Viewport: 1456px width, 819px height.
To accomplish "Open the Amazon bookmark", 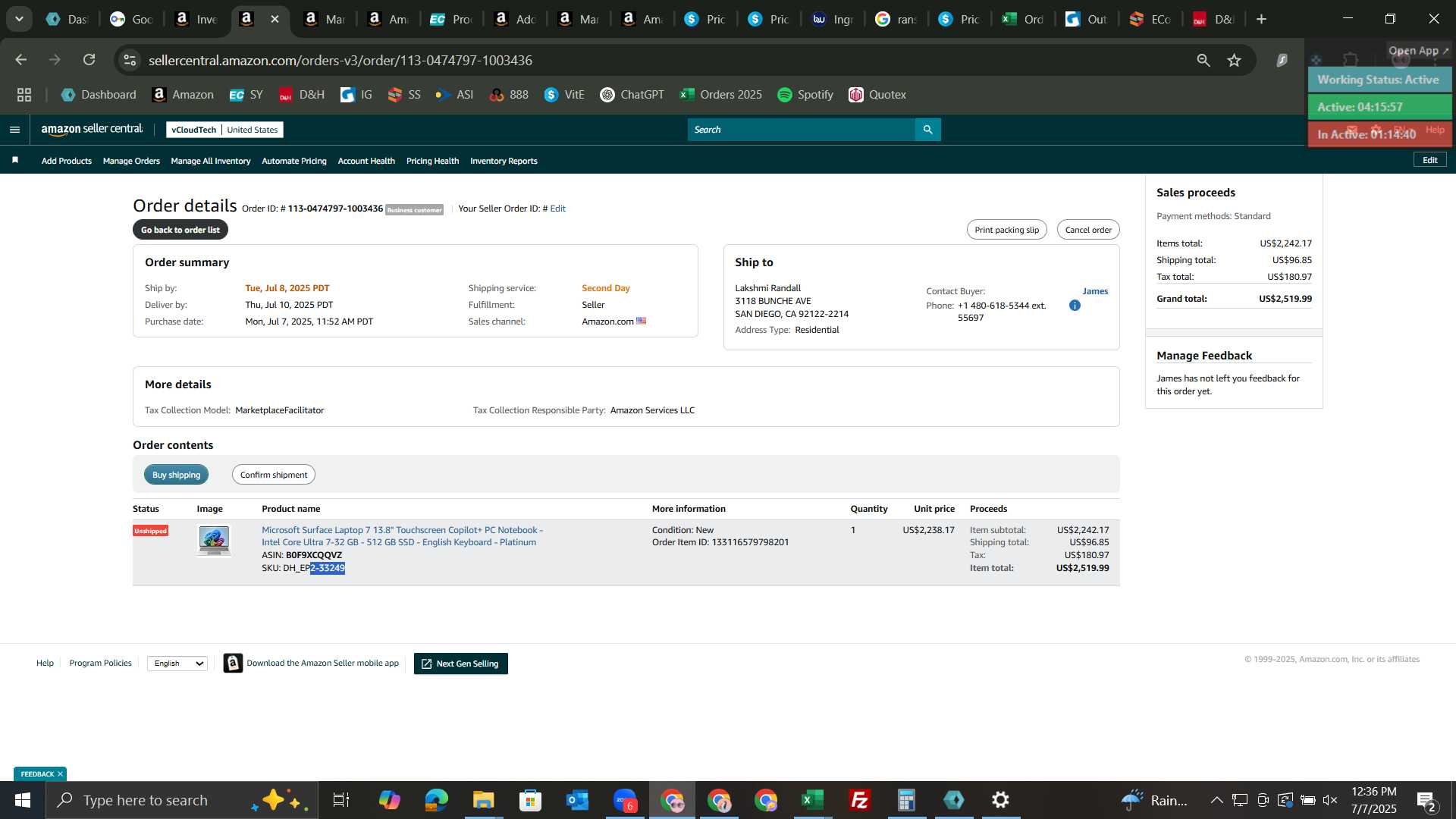I will pyautogui.click(x=183, y=95).
